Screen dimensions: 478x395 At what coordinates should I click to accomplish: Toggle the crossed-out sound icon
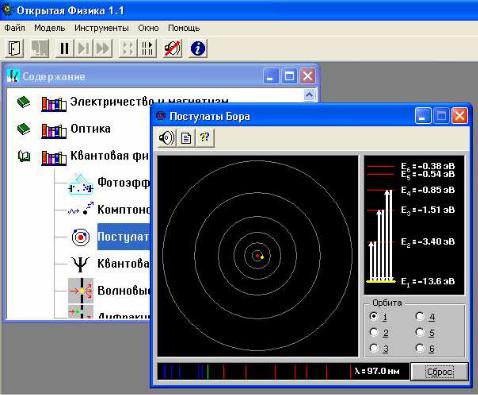pyautogui.click(x=172, y=49)
